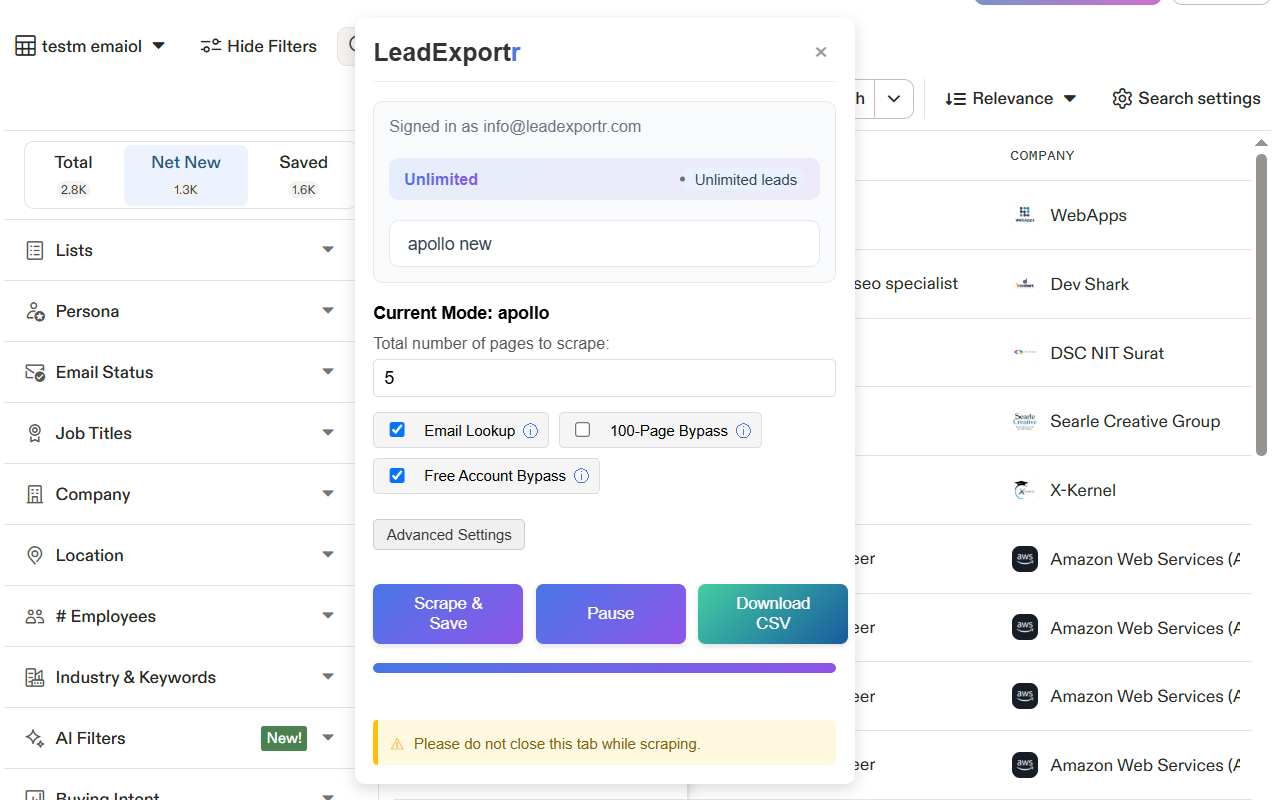This screenshot has width=1280, height=800.
Task: Click the # Employees people icon
Action: pos(35,616)
